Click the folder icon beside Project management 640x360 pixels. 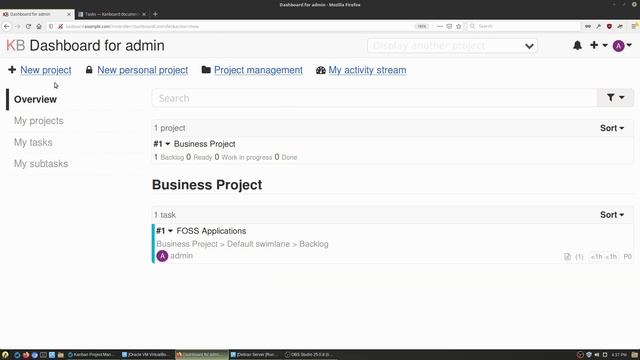click(x=206, y=70)
